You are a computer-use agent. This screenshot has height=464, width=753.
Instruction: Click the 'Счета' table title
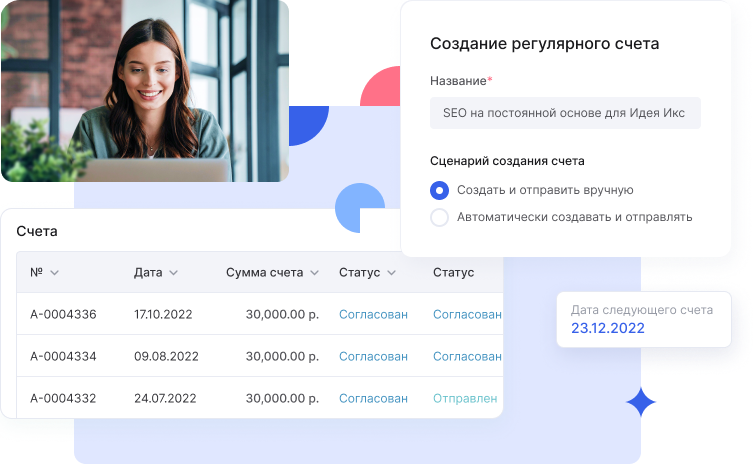point(37,231)
